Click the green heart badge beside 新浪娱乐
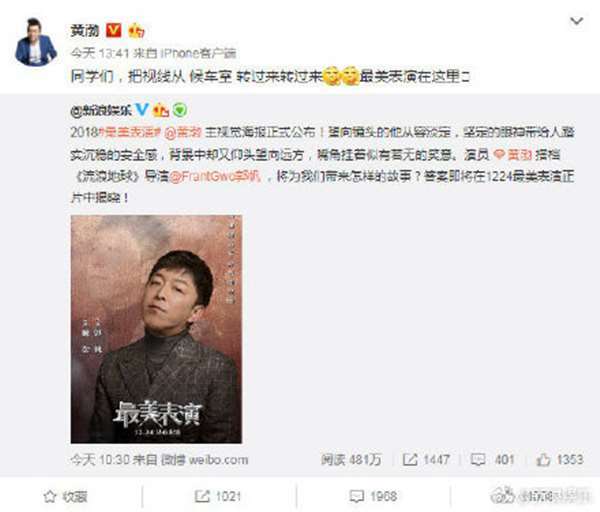600x512 pixels. click(179, 111)
